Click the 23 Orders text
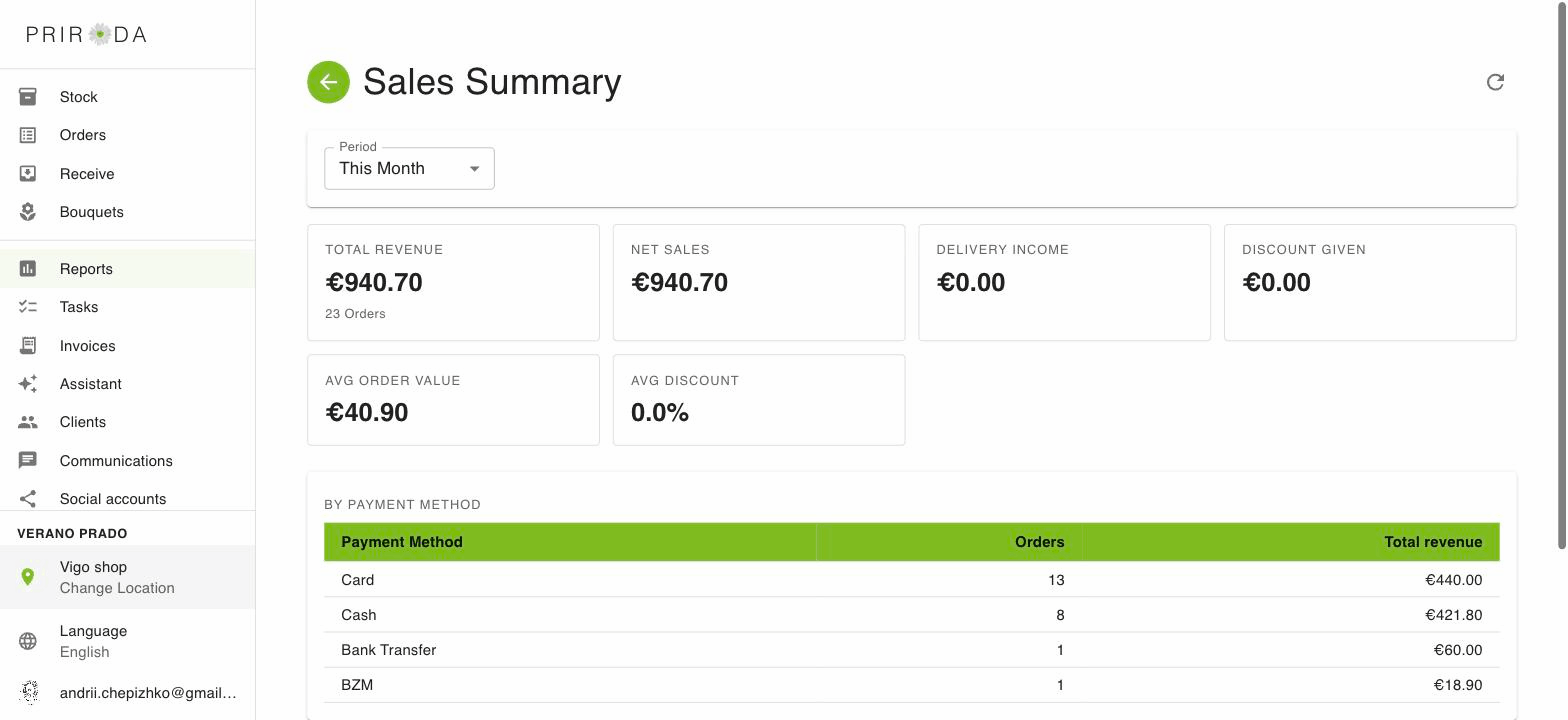Screen dimensions: 1568x720 (355, 314)
